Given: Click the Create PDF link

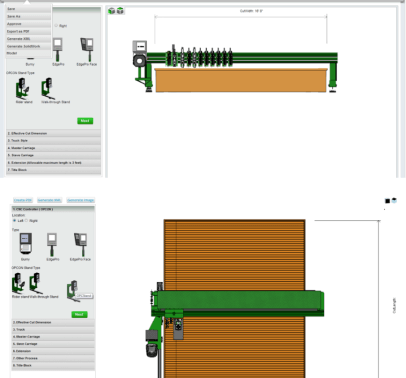Looking at the screenshot, I should pos(23,200).
